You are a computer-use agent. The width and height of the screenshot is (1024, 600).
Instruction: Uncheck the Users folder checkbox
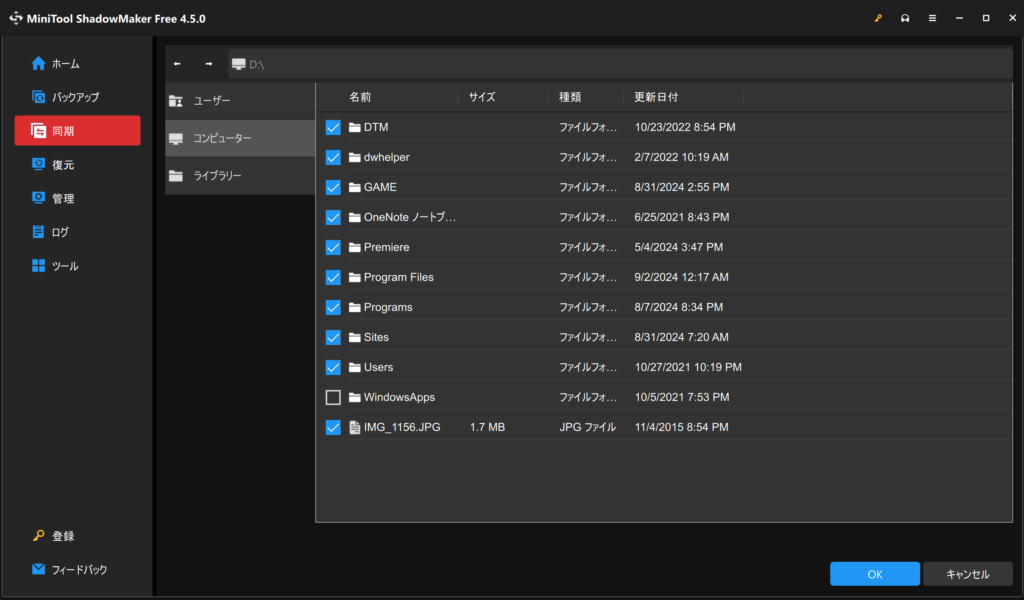click(333, 368)
